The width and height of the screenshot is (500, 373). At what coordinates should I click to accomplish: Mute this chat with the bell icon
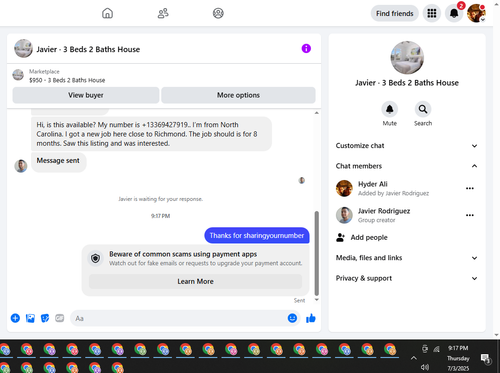389,109
